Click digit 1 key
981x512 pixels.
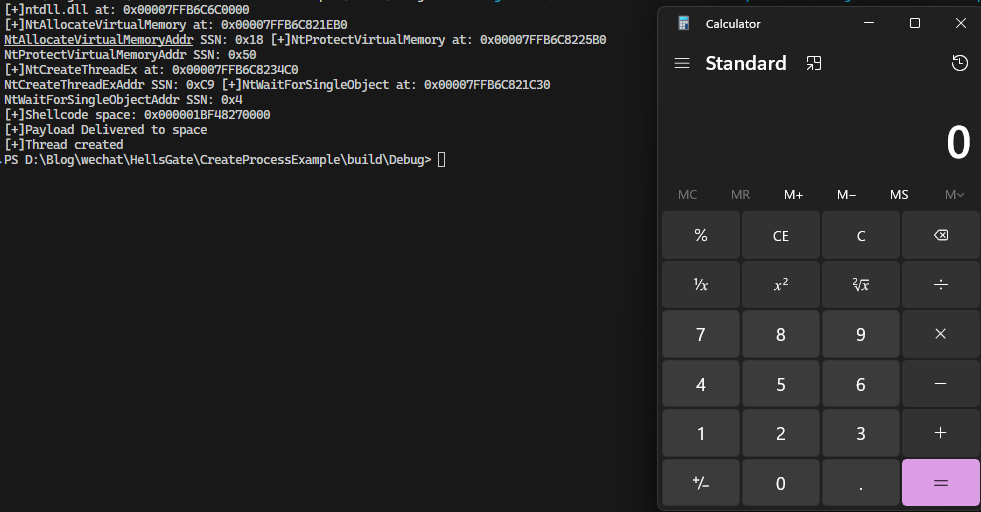point(701,433)
